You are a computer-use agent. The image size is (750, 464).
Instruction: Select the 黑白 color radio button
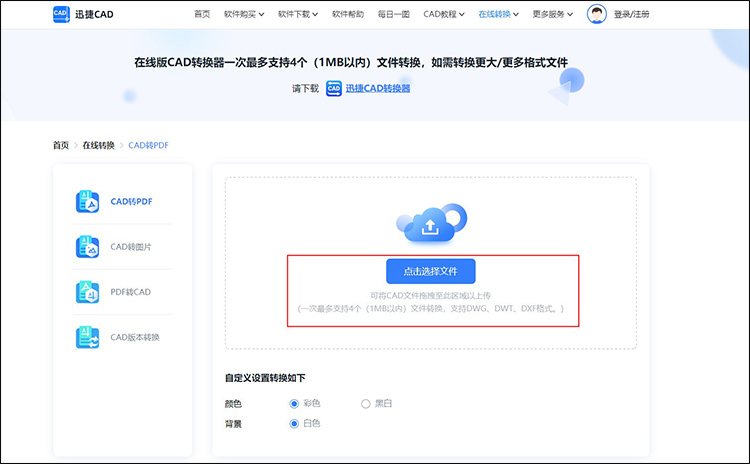point(365,404)
